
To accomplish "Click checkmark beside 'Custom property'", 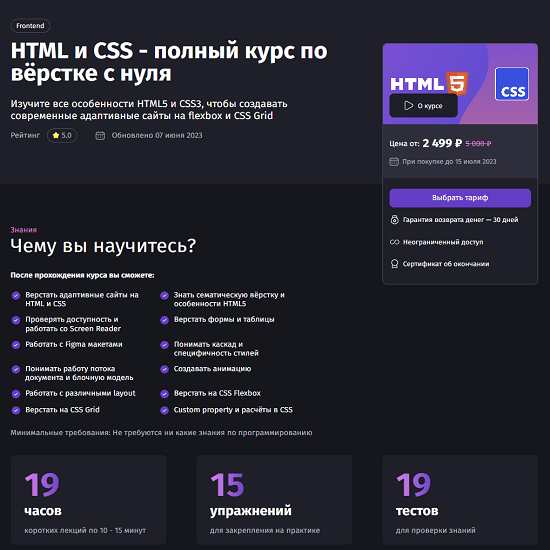I will point(165,410).
